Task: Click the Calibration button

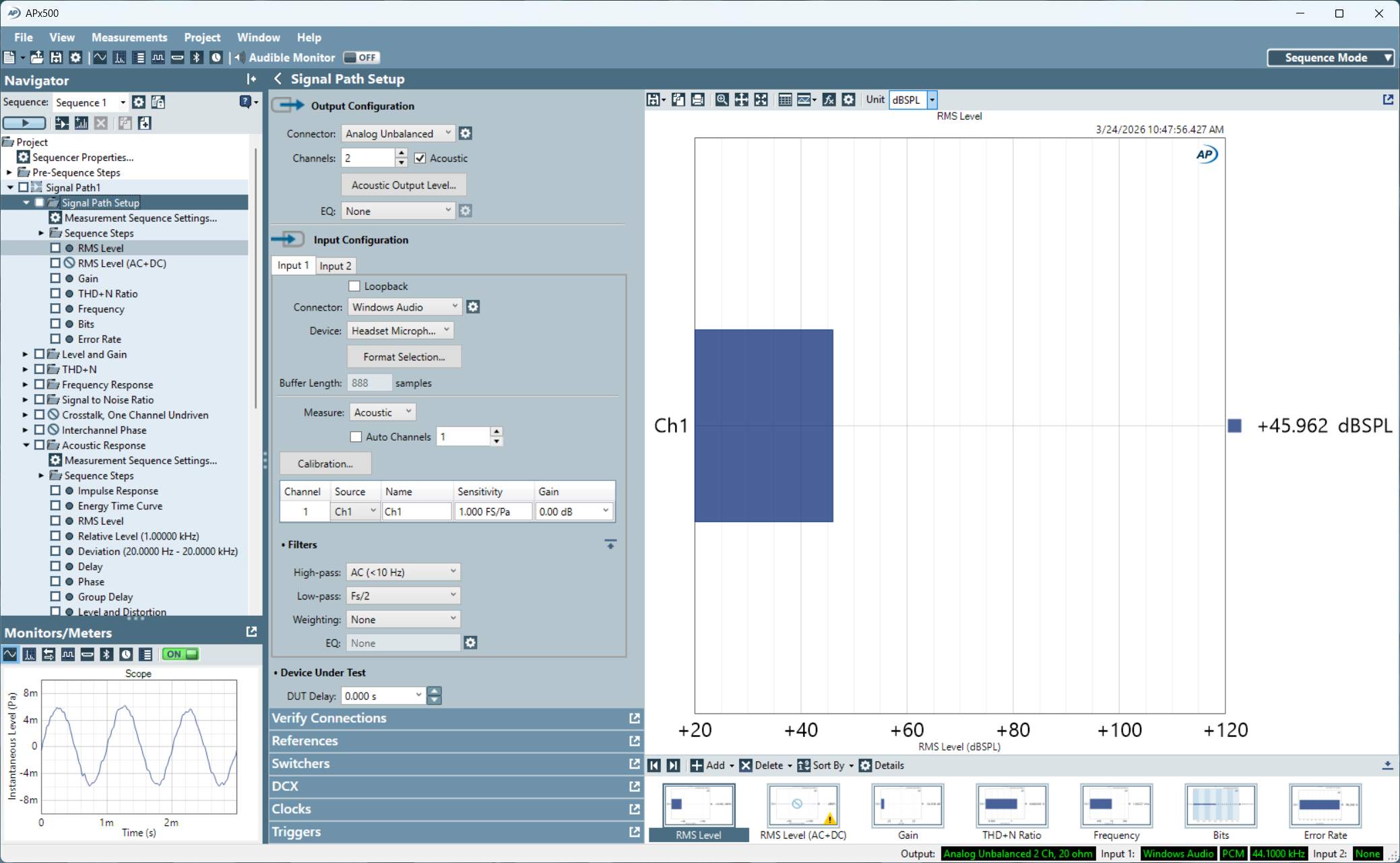Action: 325,464
